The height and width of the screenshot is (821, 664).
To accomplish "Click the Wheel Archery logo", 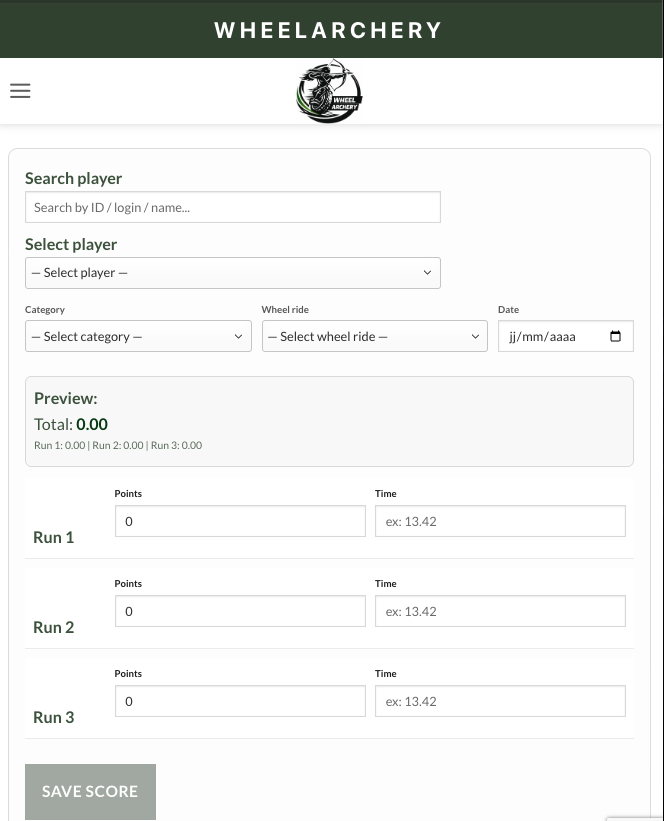I will tap(329, 91).
